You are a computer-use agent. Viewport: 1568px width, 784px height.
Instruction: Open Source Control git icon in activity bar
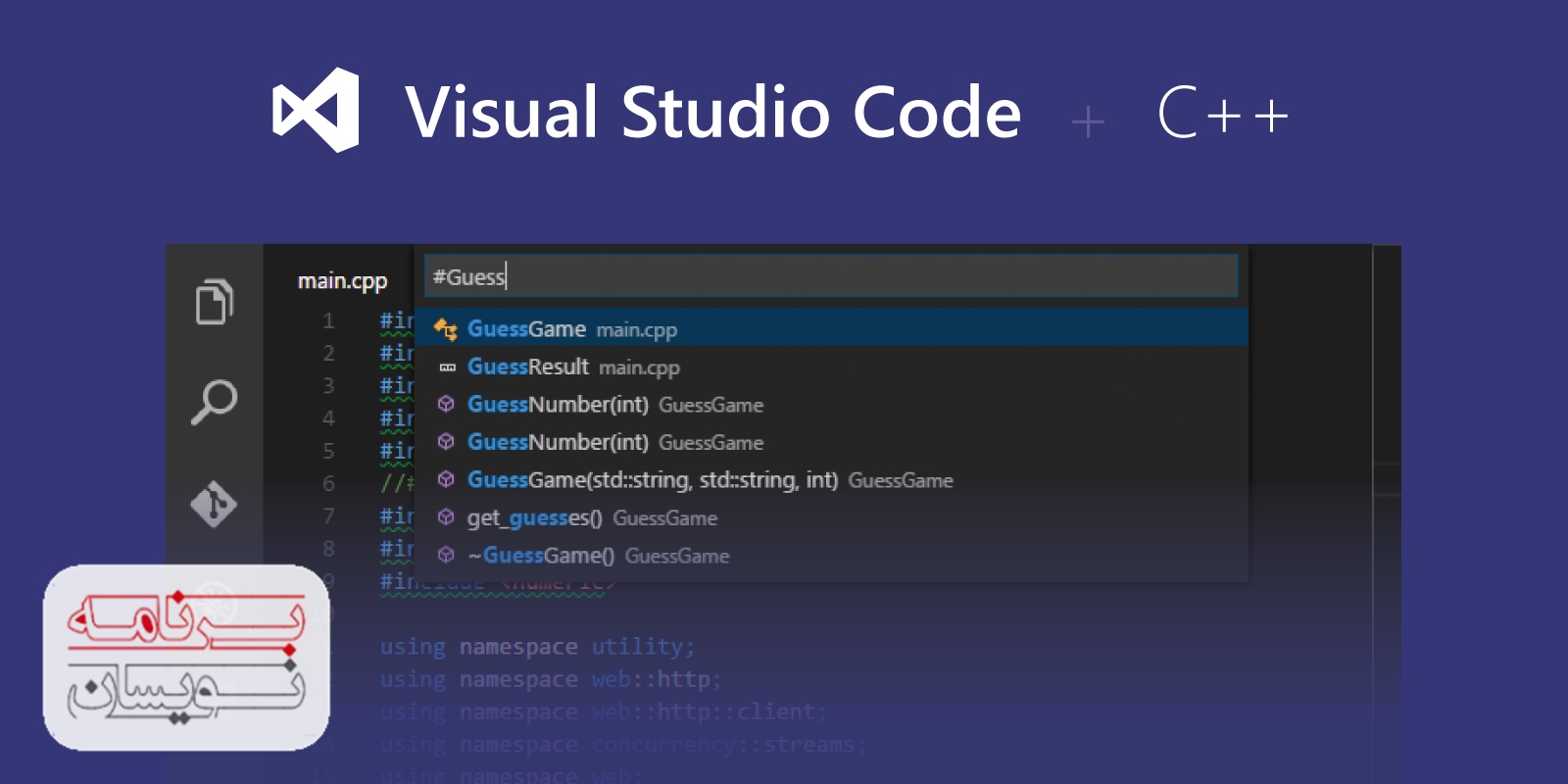pos(214,504)
